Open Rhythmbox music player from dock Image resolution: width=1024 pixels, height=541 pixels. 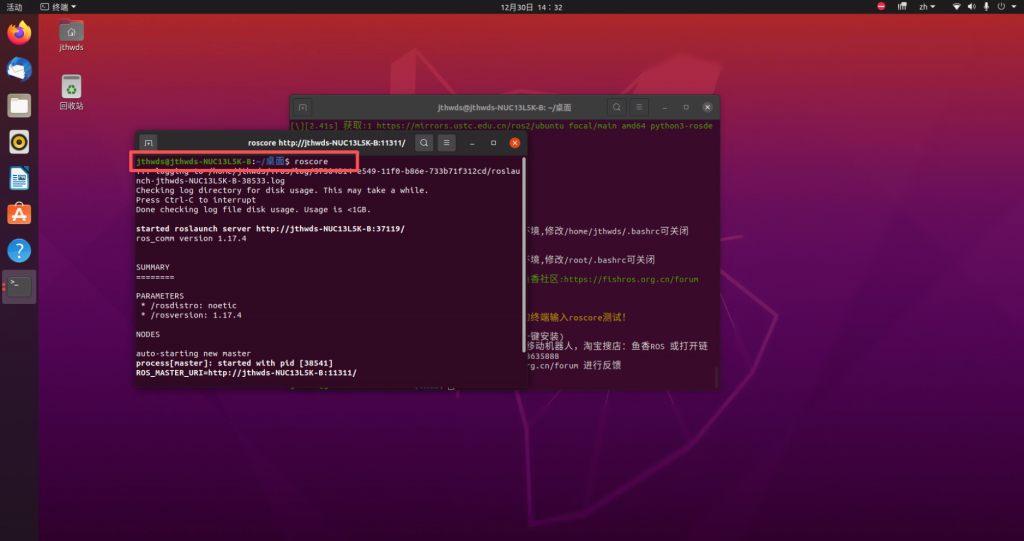(x=19, y=141)
